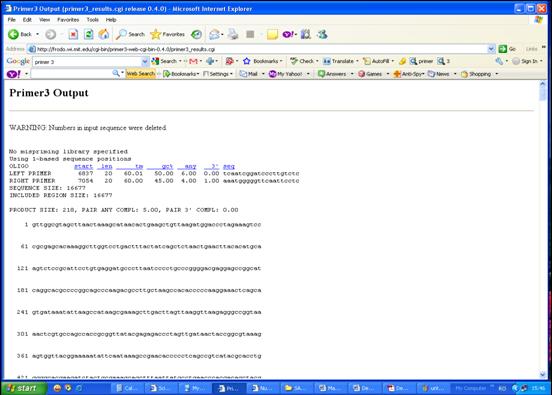Click the Yahoo toolbar Y! logo

[x=14, y=74]
